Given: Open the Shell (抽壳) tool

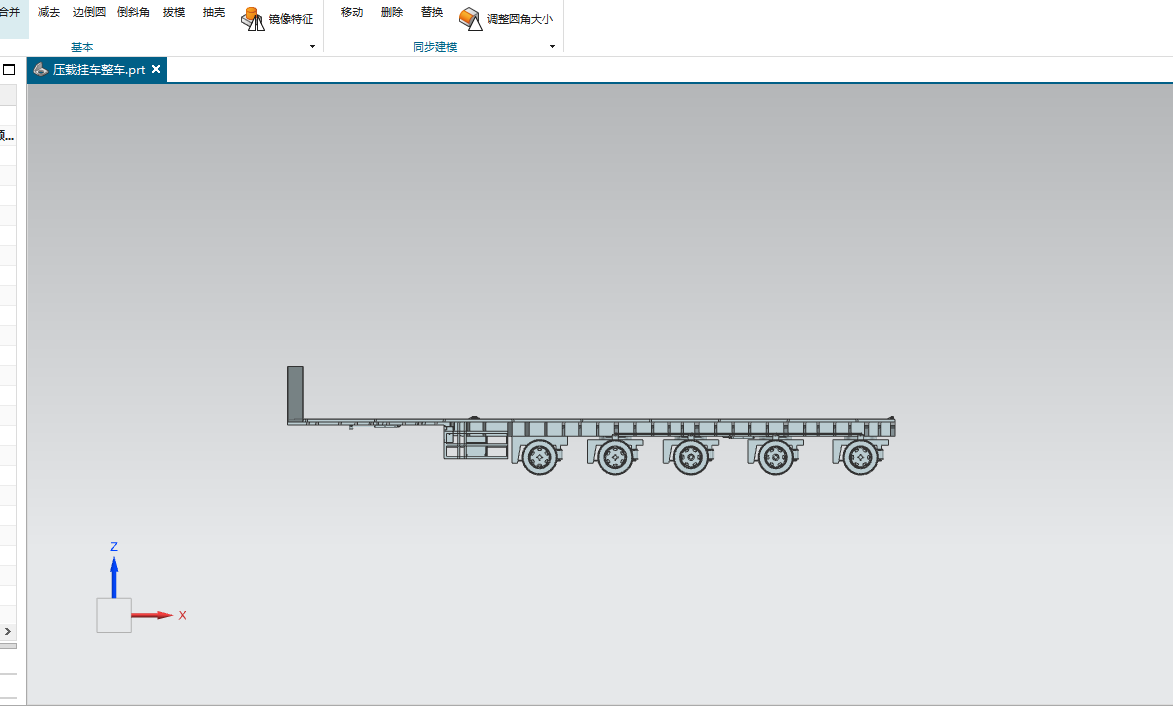Looking at the screenshot, I should click(214, 12).
